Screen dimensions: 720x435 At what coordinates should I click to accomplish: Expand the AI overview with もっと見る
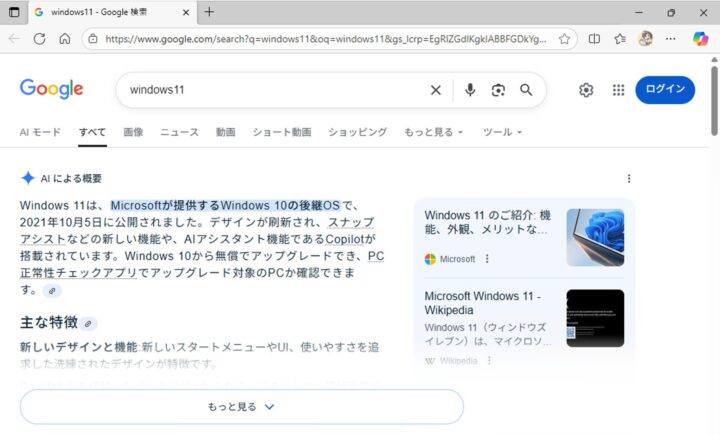[241, 407]
